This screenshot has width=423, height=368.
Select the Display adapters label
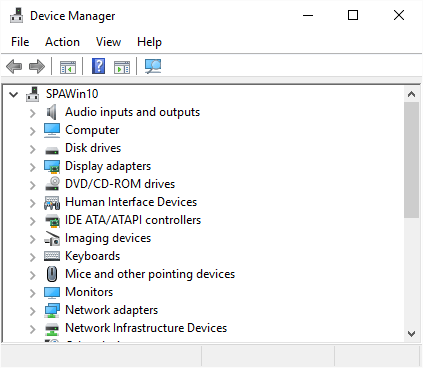click(x=108, y=166)
